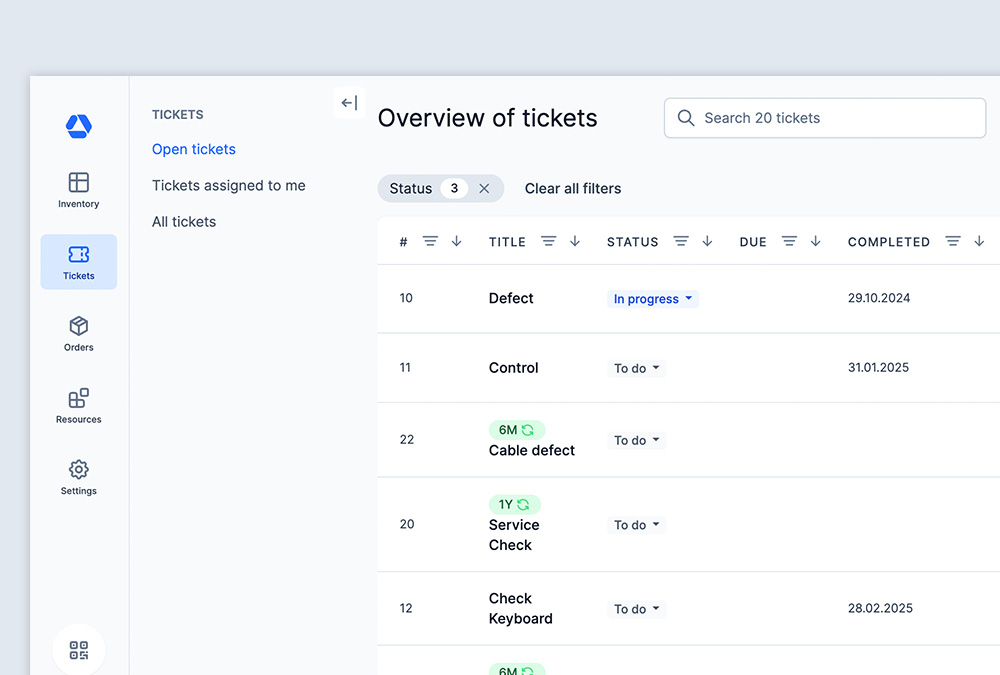The height and width of the screenshot is (675, 1000).
Task: Open Settings via the gear icon
Action: click(78, 471)
